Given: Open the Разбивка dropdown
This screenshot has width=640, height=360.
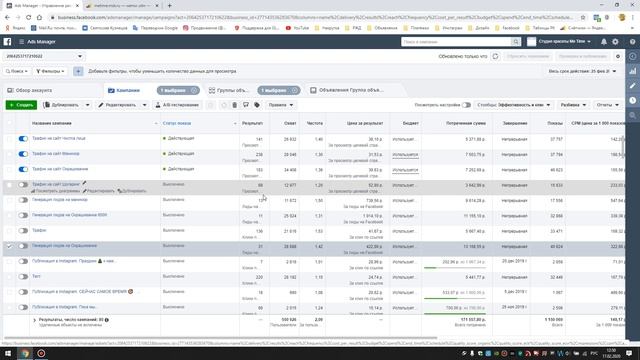Looking at the screenshot, I should click(573, 105).
